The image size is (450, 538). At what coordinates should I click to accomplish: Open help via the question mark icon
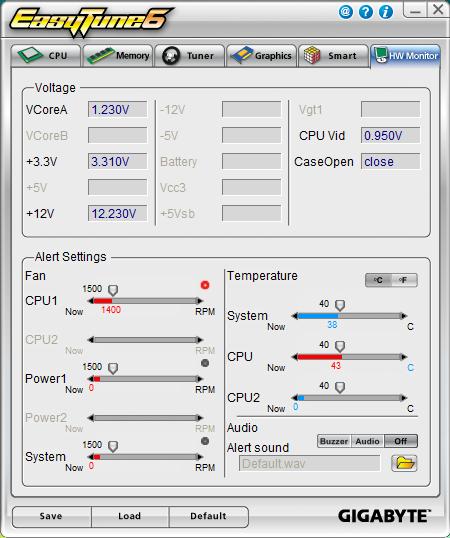(366, 12)
